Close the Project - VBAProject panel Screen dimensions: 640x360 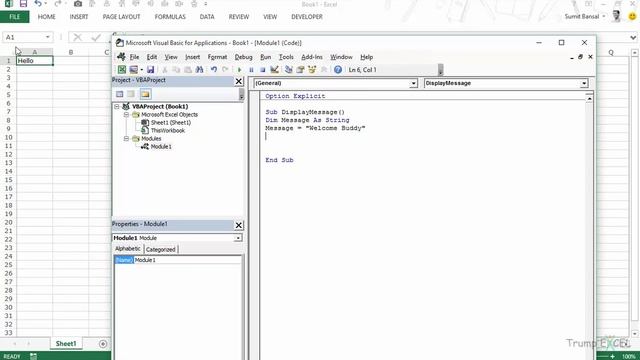(239, 81)
